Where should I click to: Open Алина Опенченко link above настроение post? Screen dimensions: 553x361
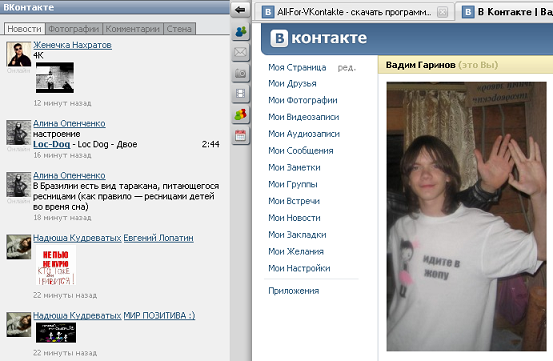point(69,123)
